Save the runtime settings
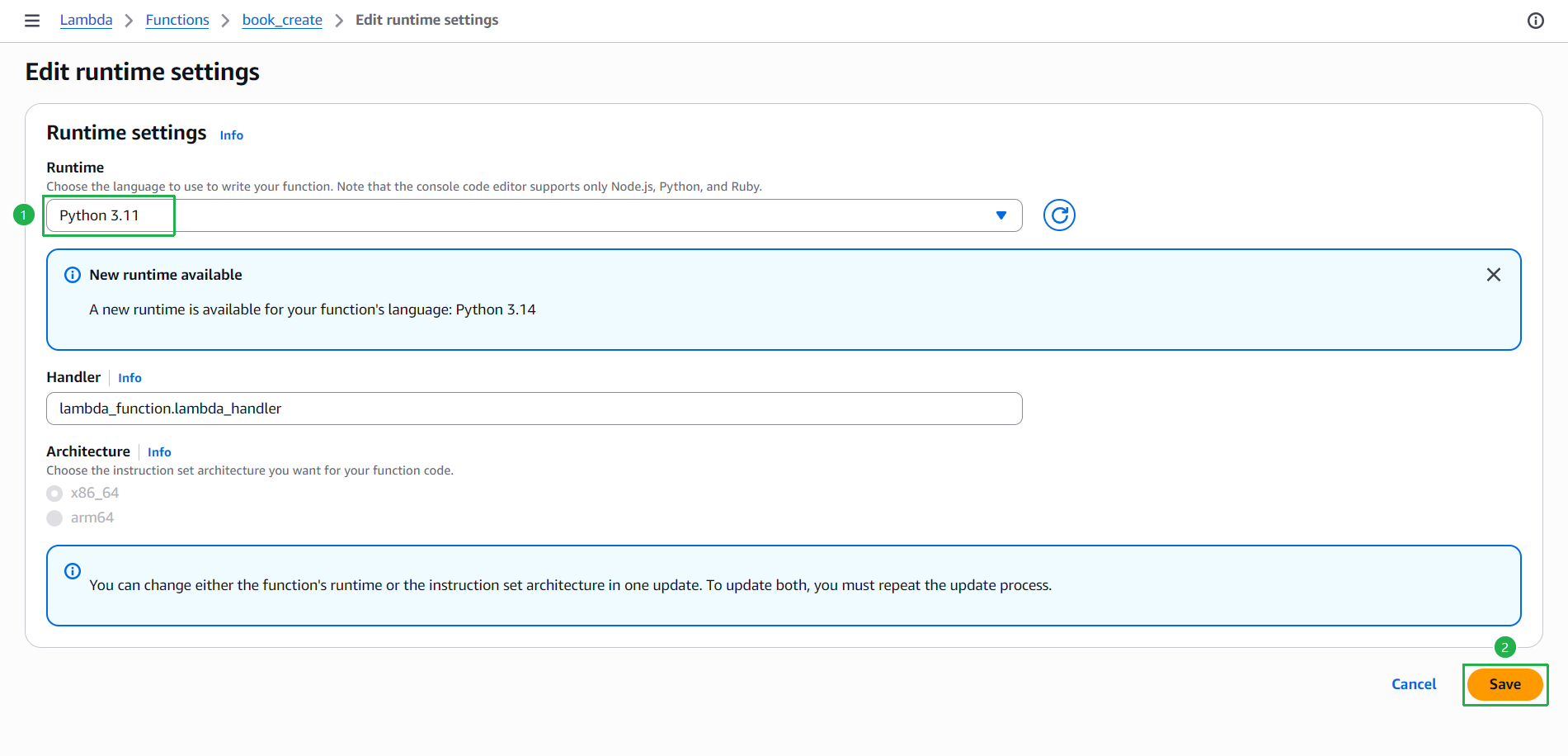This screenshot has width=1568, height=756. pos(1504,684)
